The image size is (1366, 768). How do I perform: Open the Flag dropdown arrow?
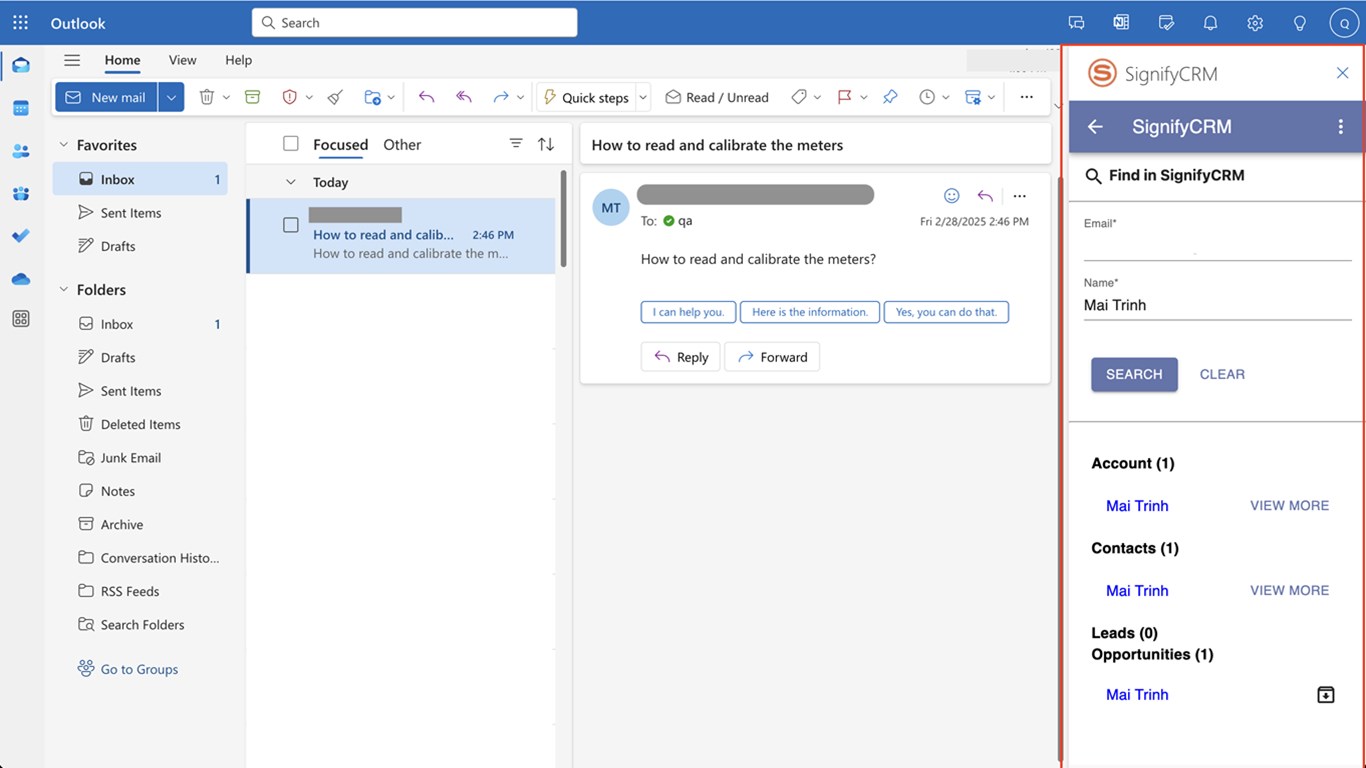pyautogui.click(x=863, y=97)
